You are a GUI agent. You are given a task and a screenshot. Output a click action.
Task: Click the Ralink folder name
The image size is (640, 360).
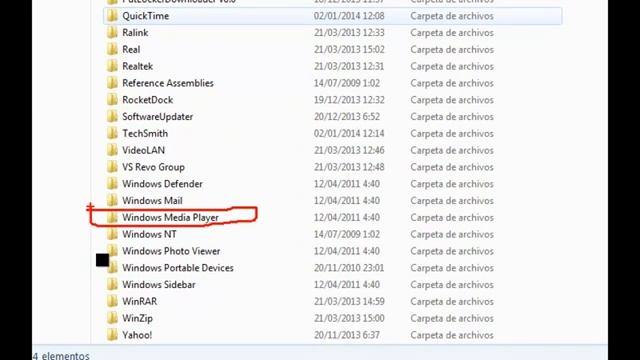pos(135,33)
